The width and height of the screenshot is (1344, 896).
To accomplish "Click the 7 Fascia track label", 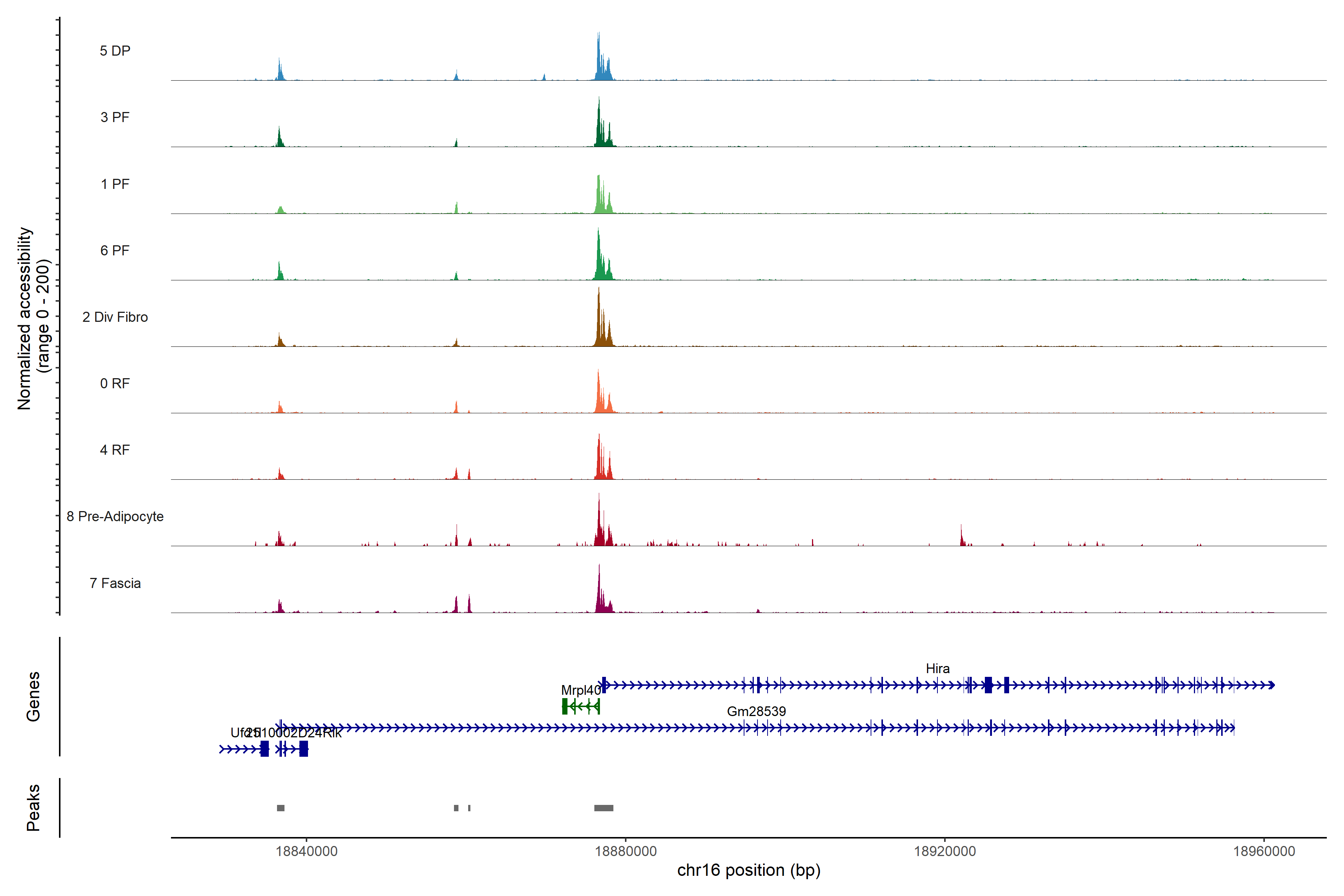I will 115,584.
